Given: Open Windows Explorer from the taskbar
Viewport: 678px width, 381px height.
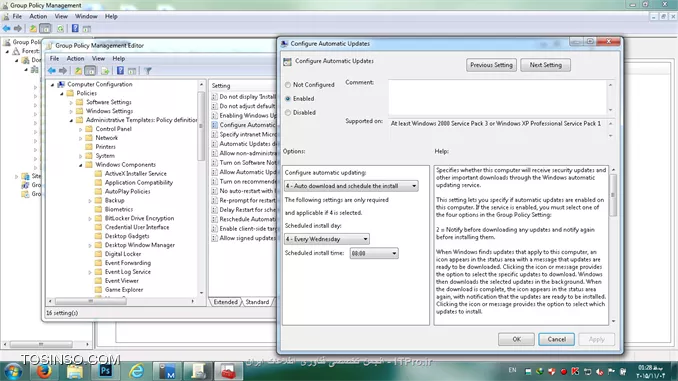Looking at the screenshot, I should point(74,371).
